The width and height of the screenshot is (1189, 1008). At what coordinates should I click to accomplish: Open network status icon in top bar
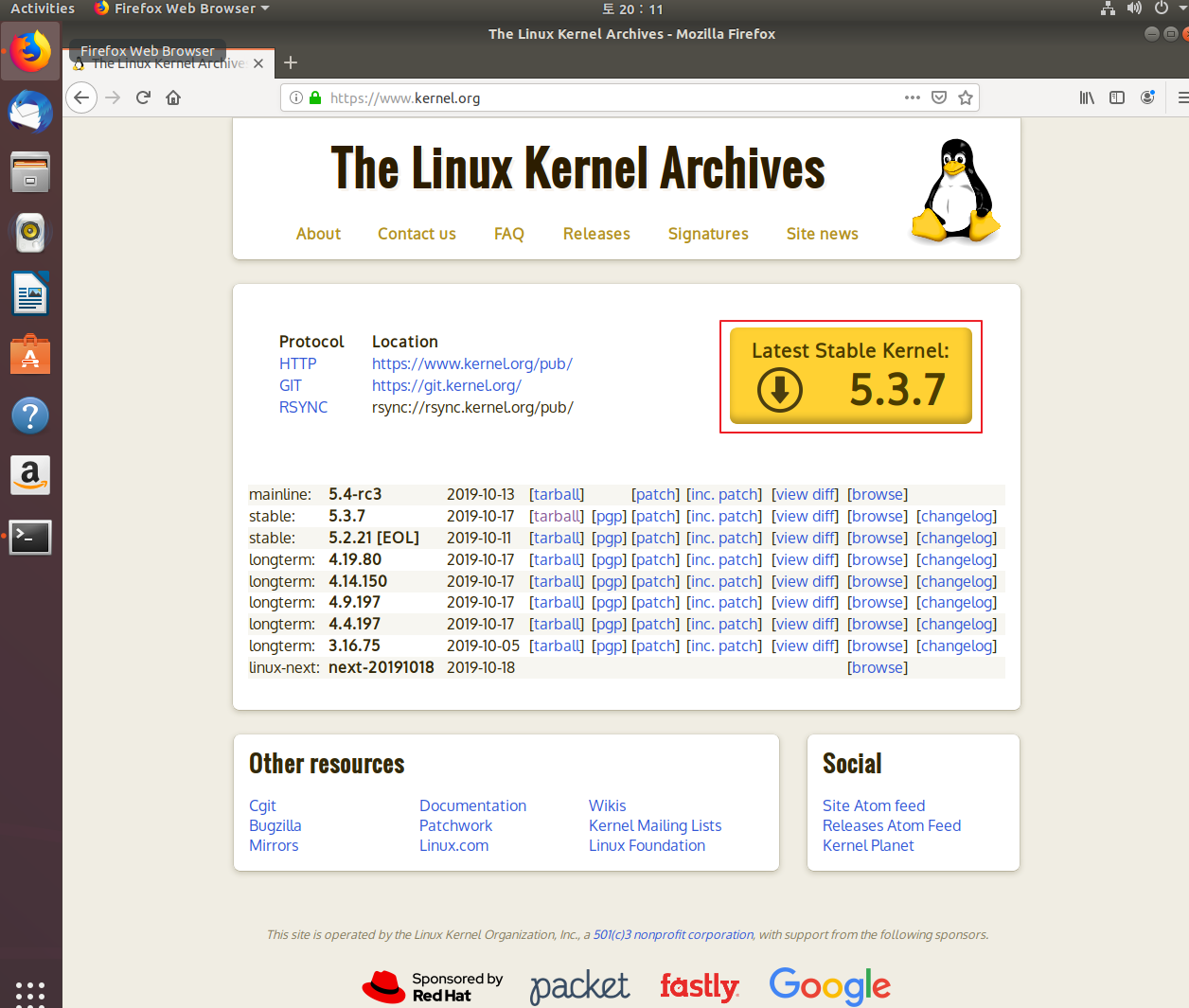point(1108,9)
